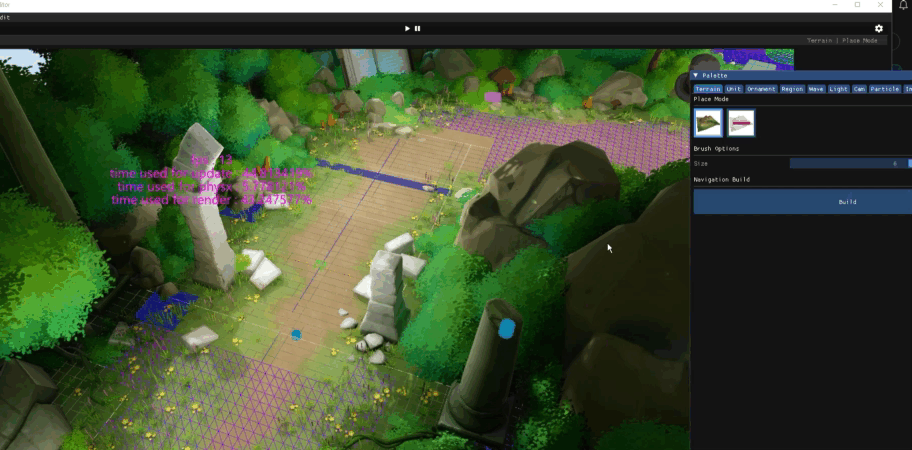Click the notification bell icon
The image size is (912, 450).
coord(903,5)
